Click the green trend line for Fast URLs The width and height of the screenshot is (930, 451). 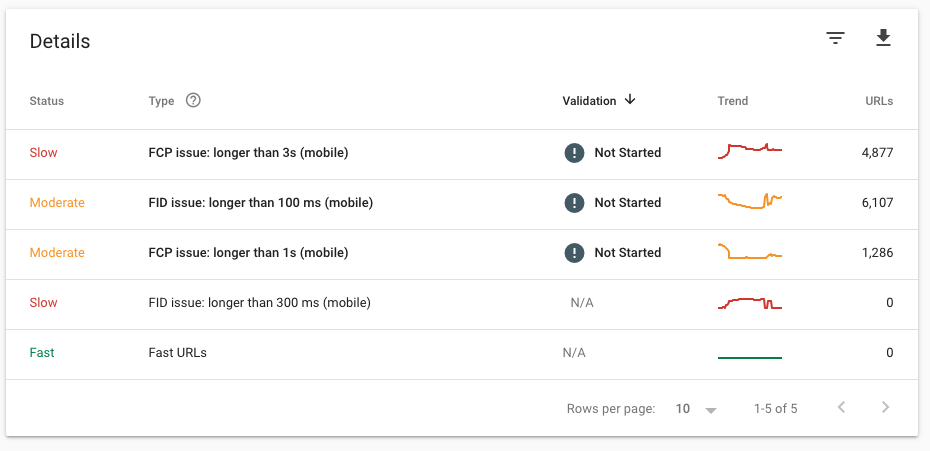click(x=750, y=358)
